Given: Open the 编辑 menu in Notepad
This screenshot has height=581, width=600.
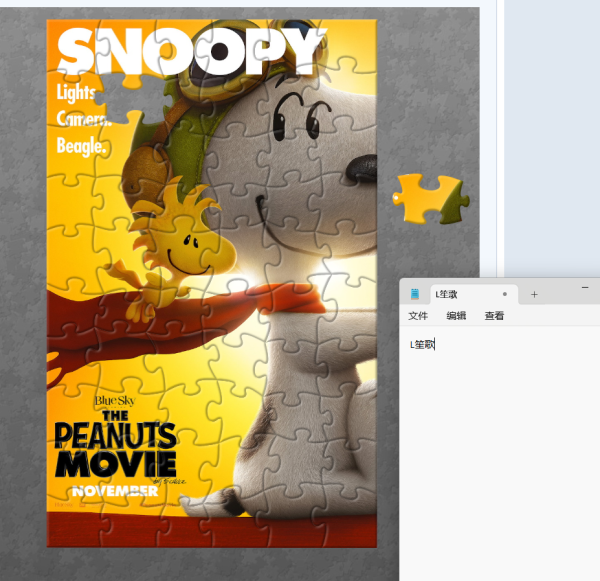Looking at the screenshot, I should [x=456, y=316].
